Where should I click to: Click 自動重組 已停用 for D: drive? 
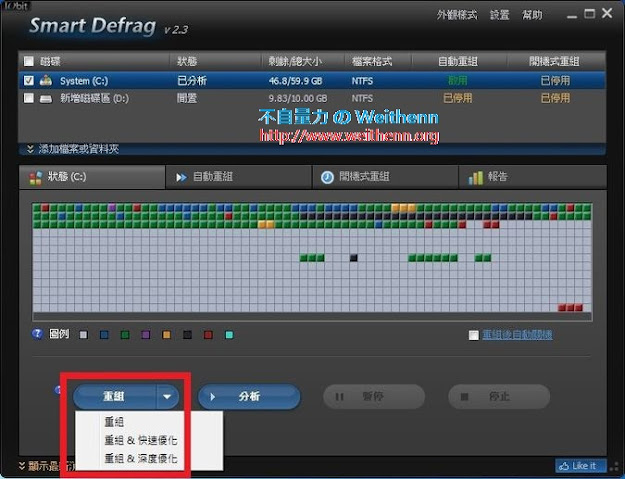tap(458, 98)
